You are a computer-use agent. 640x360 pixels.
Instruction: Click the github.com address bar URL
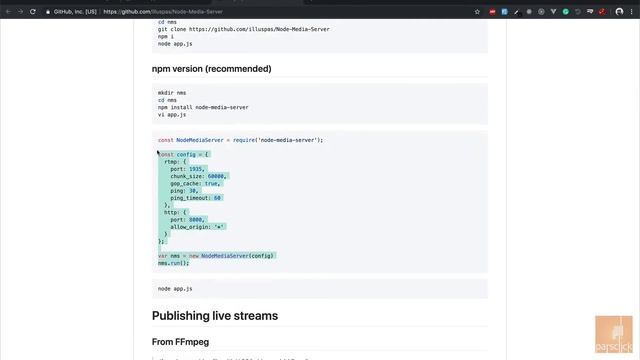[163, 12]
